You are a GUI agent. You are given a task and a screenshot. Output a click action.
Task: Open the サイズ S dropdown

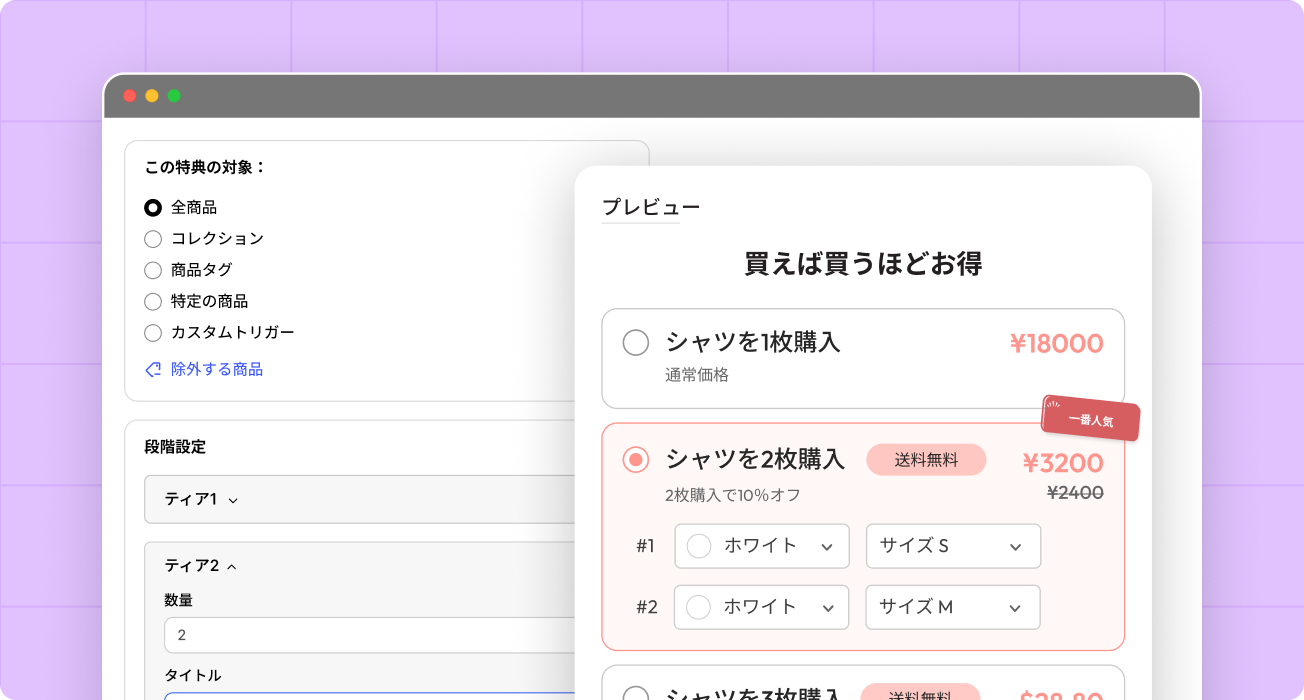[953, 546]
